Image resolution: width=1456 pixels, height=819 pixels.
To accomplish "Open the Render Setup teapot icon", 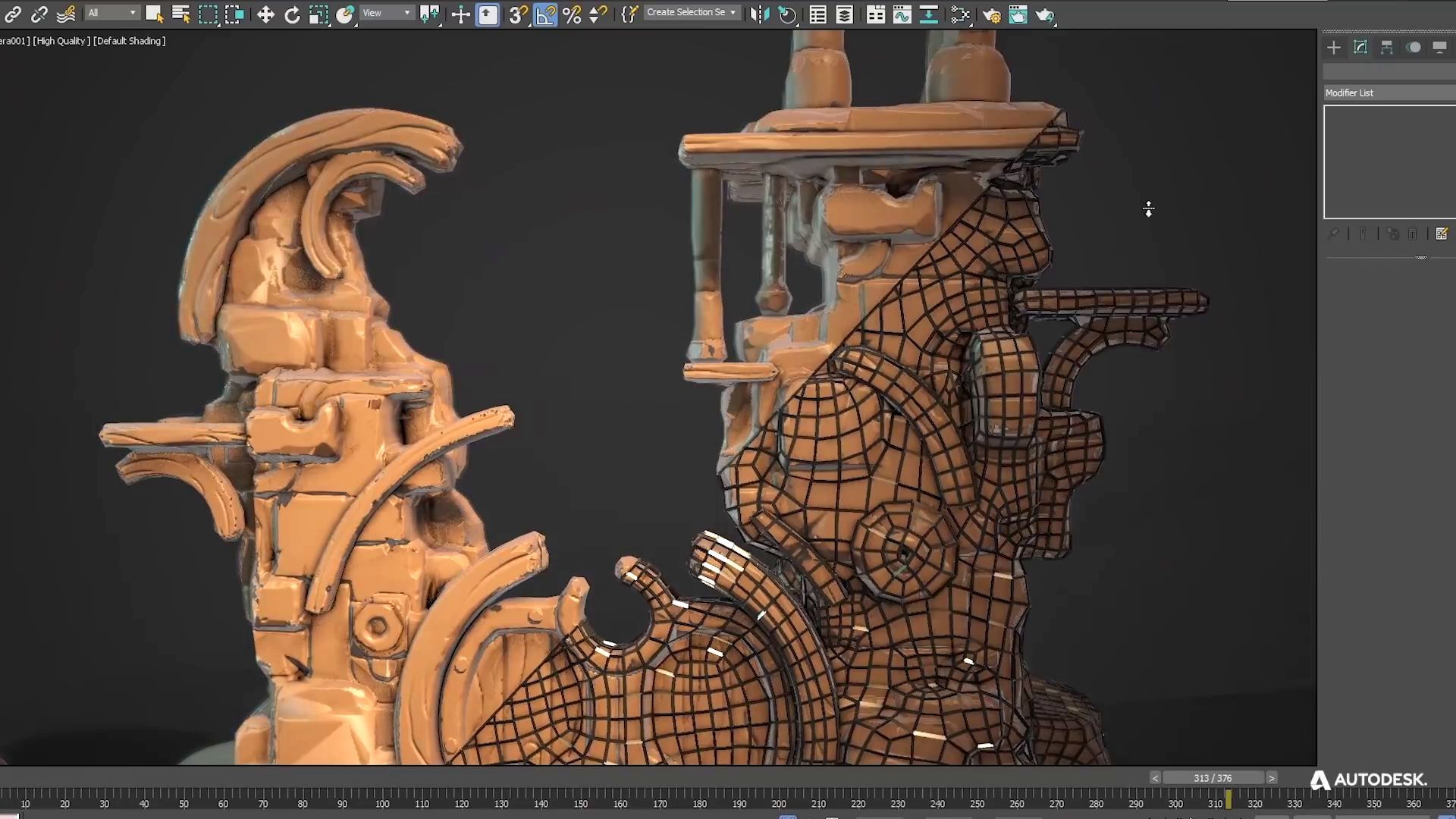I will pyautogui.click(x=991, y=14).
